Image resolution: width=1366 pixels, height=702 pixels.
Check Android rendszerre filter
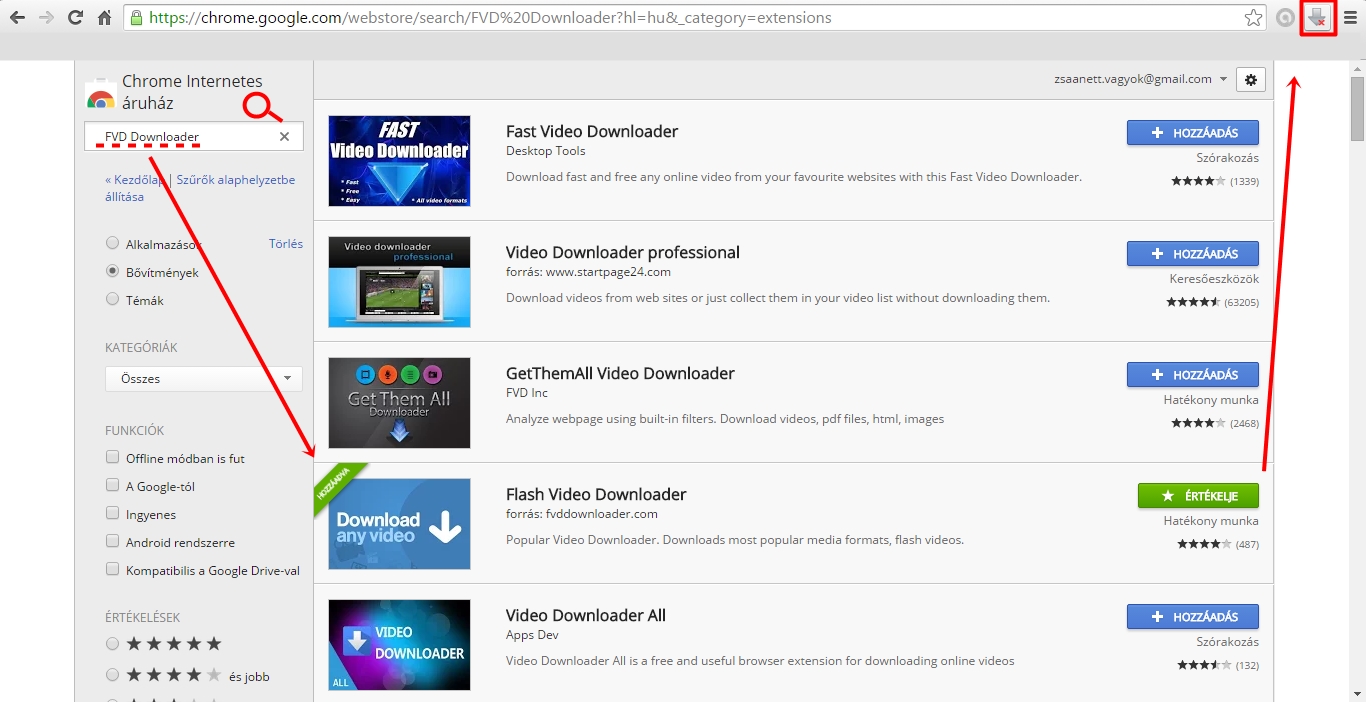(112, 541)
